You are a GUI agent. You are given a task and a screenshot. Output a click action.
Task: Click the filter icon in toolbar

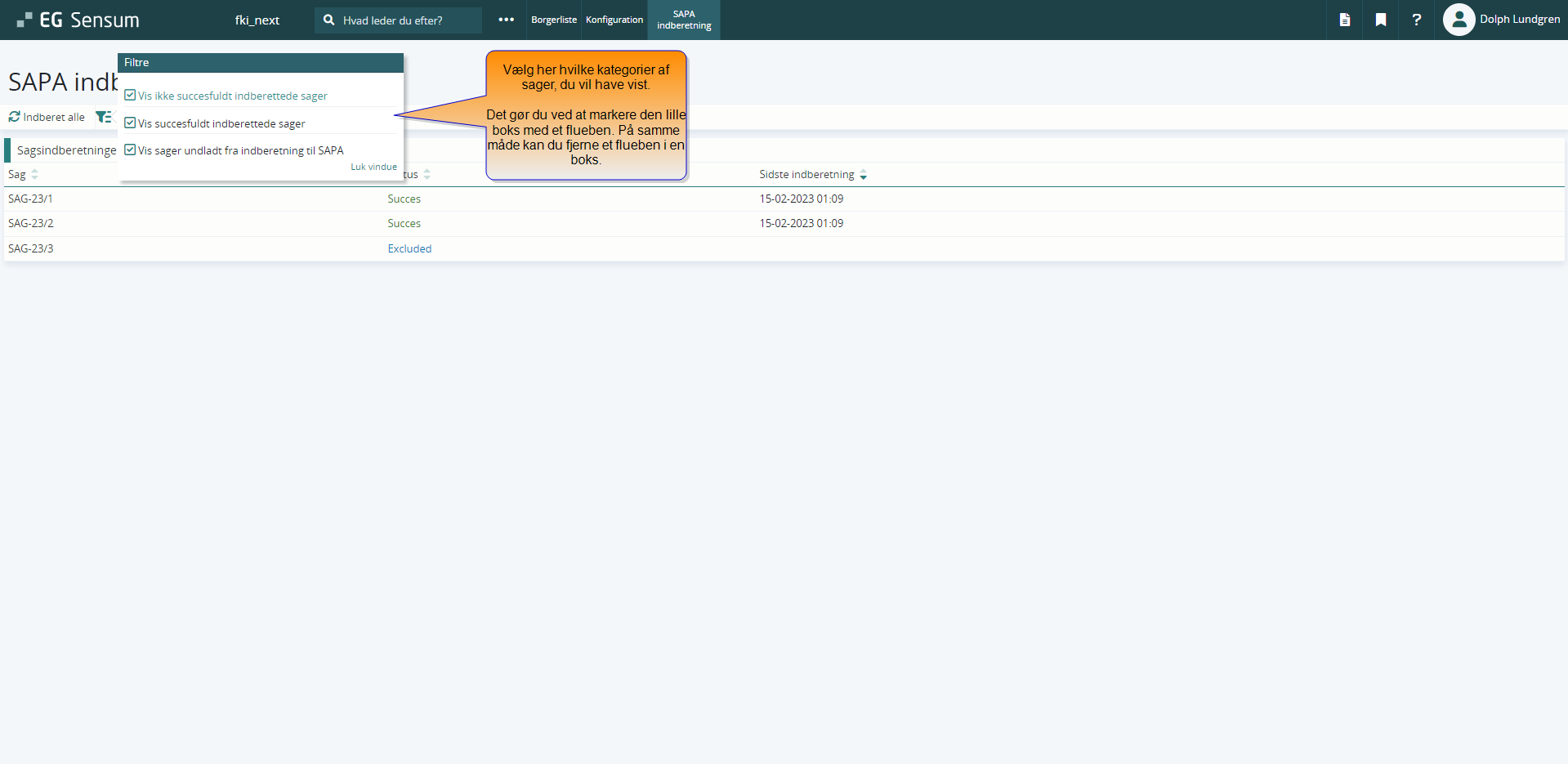pyautogui.click(x=103, y=117)
